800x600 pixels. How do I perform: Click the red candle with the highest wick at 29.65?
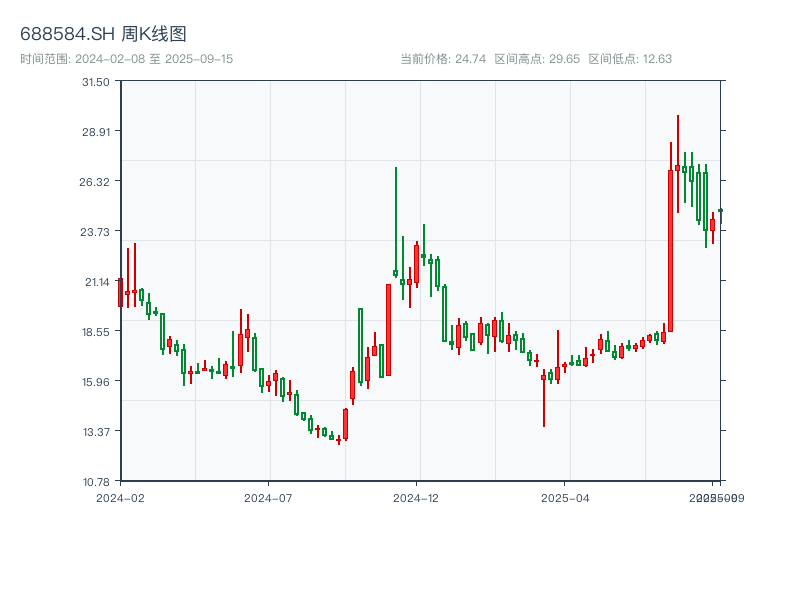pyautogui.click(x=678, y=168)
